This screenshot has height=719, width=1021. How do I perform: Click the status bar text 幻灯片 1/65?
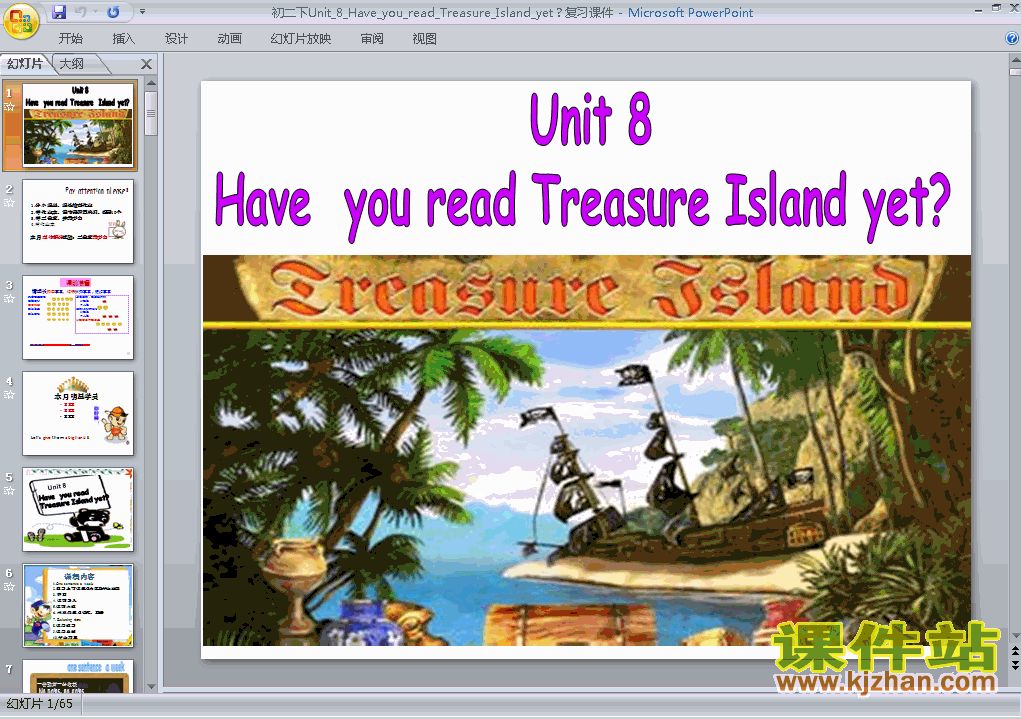click(x=39, y=704)
